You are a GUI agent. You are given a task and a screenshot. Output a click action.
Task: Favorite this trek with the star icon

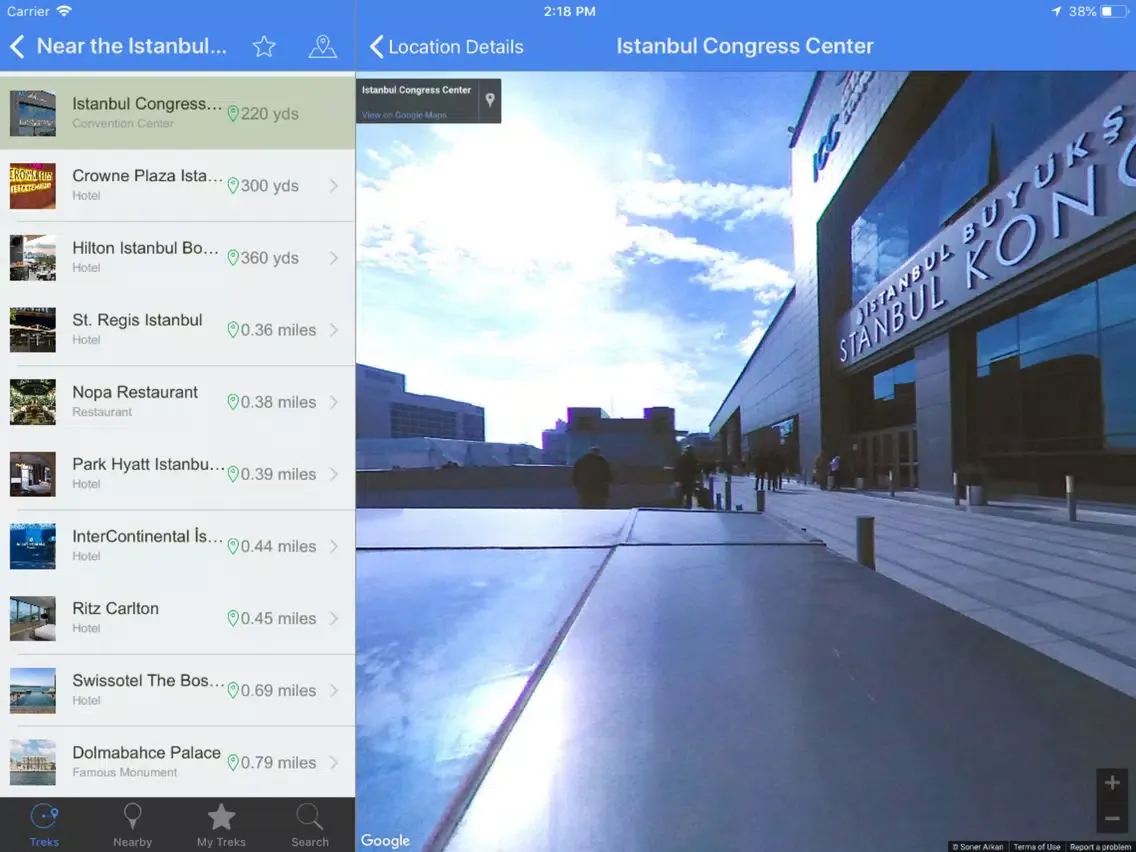[264, 46]
